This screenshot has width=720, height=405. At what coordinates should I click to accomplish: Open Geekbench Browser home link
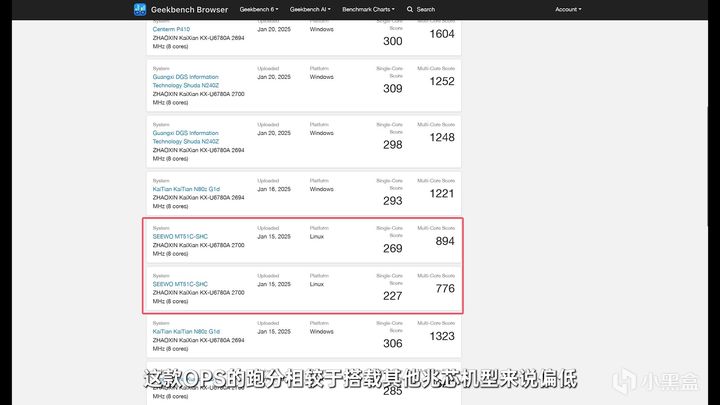[x=189, y=10]
